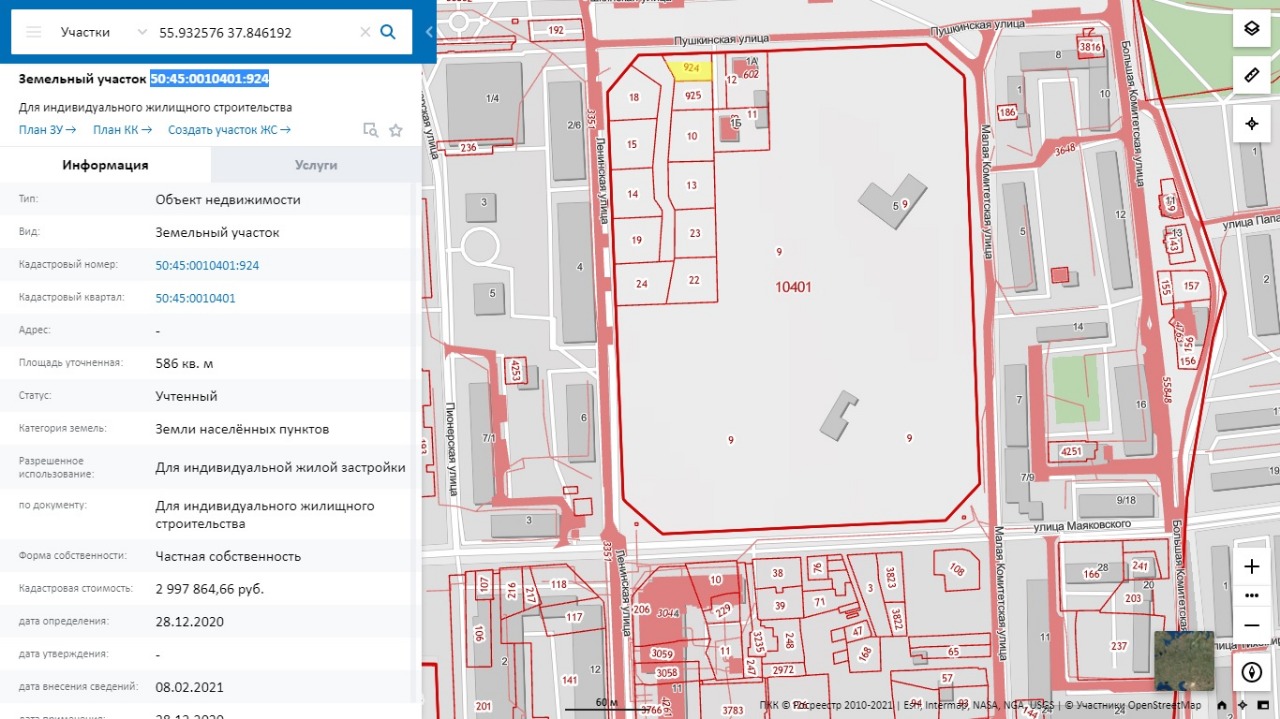Open the hamburger menu in the search bar
Screen dimensions: 1280x719
[34, 32]
